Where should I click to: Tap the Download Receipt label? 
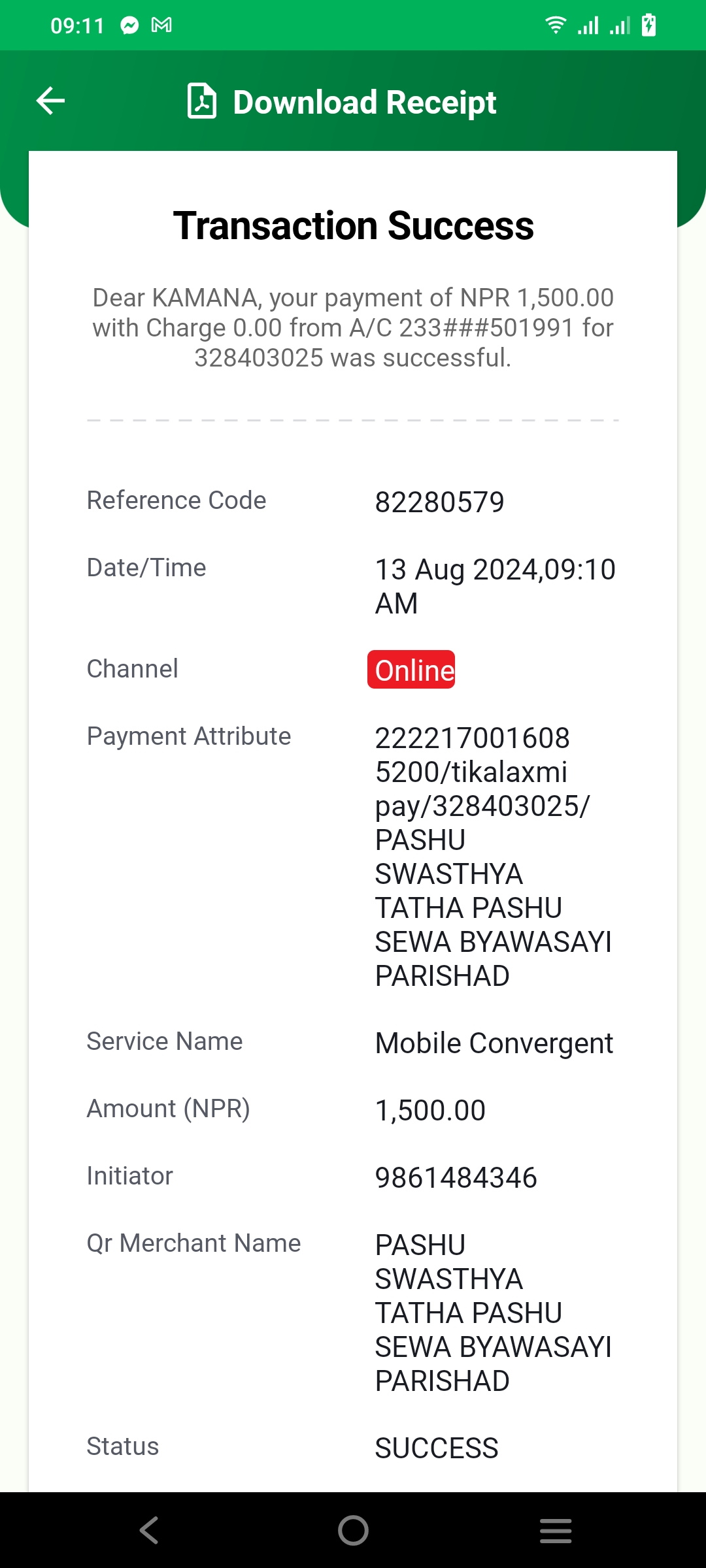[x=365, y=103]
